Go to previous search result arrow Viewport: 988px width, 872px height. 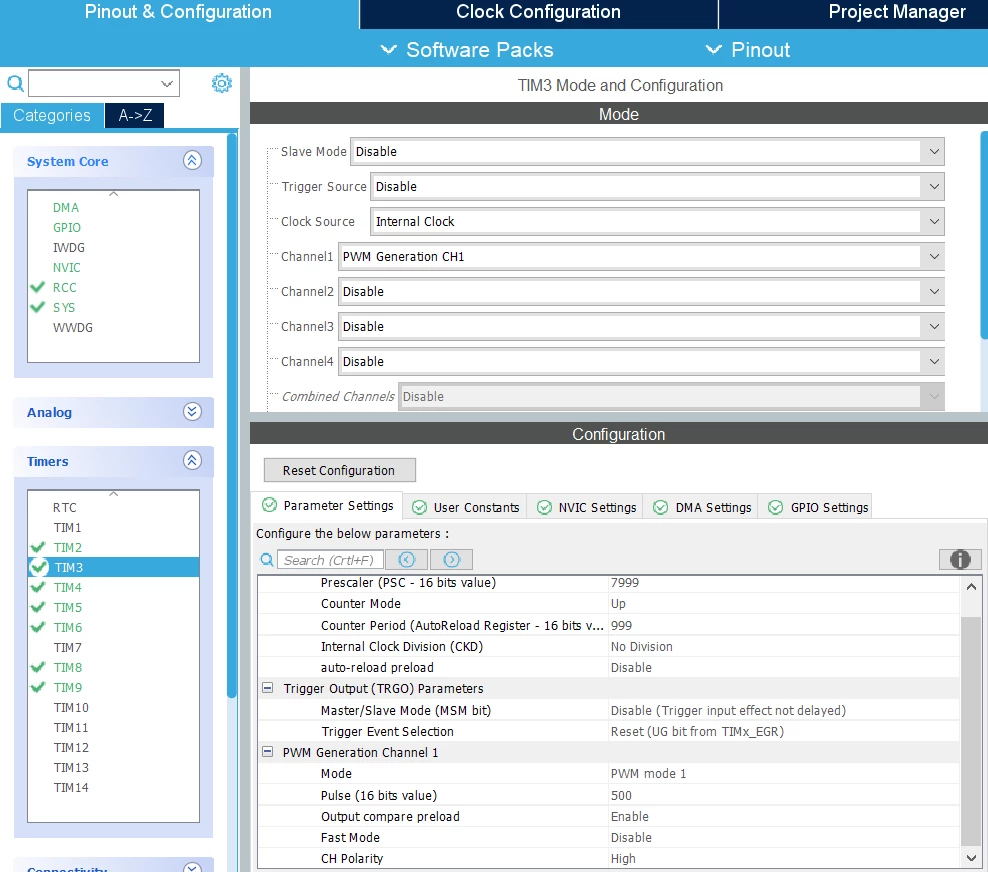point(406,559)
